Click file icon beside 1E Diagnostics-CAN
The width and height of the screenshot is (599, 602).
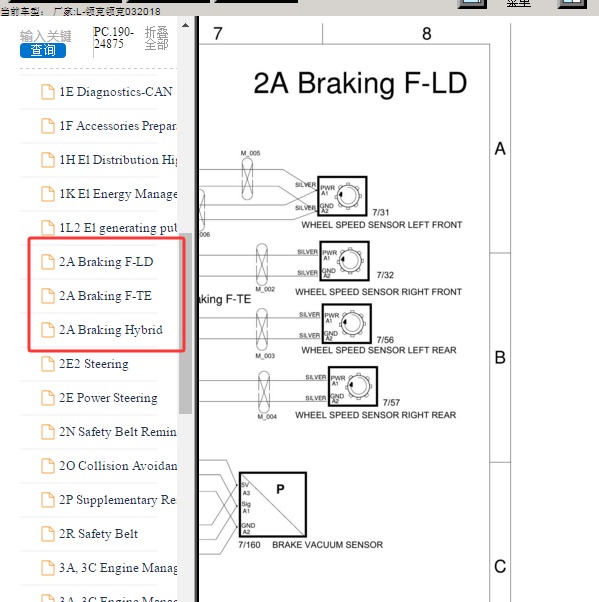pyautogui.click(x=48, y=92)
